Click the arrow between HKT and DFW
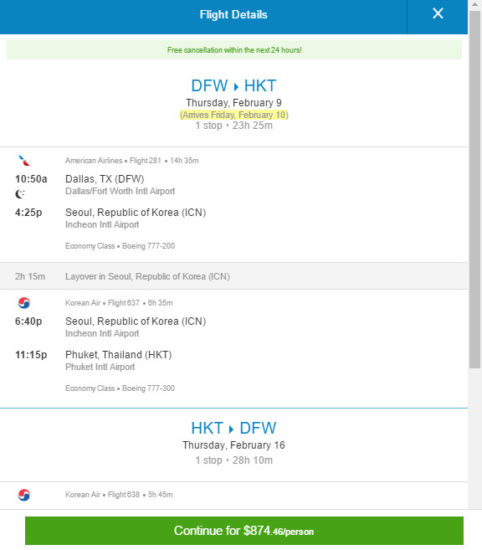Viewport: 482px width, 550px height. point(231,429)
